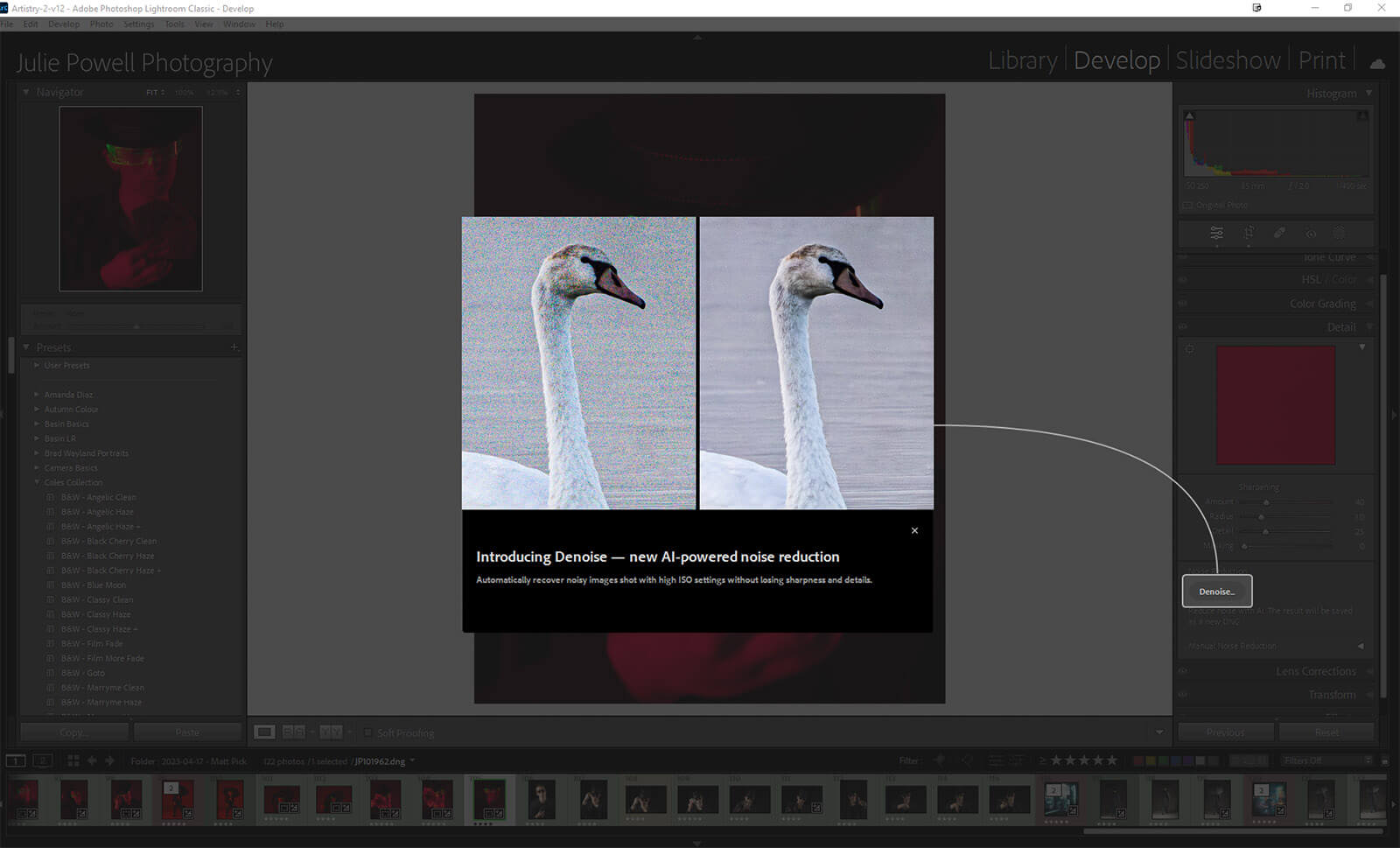
Task: Open the Photo menu
Action: tap(101, 25)
